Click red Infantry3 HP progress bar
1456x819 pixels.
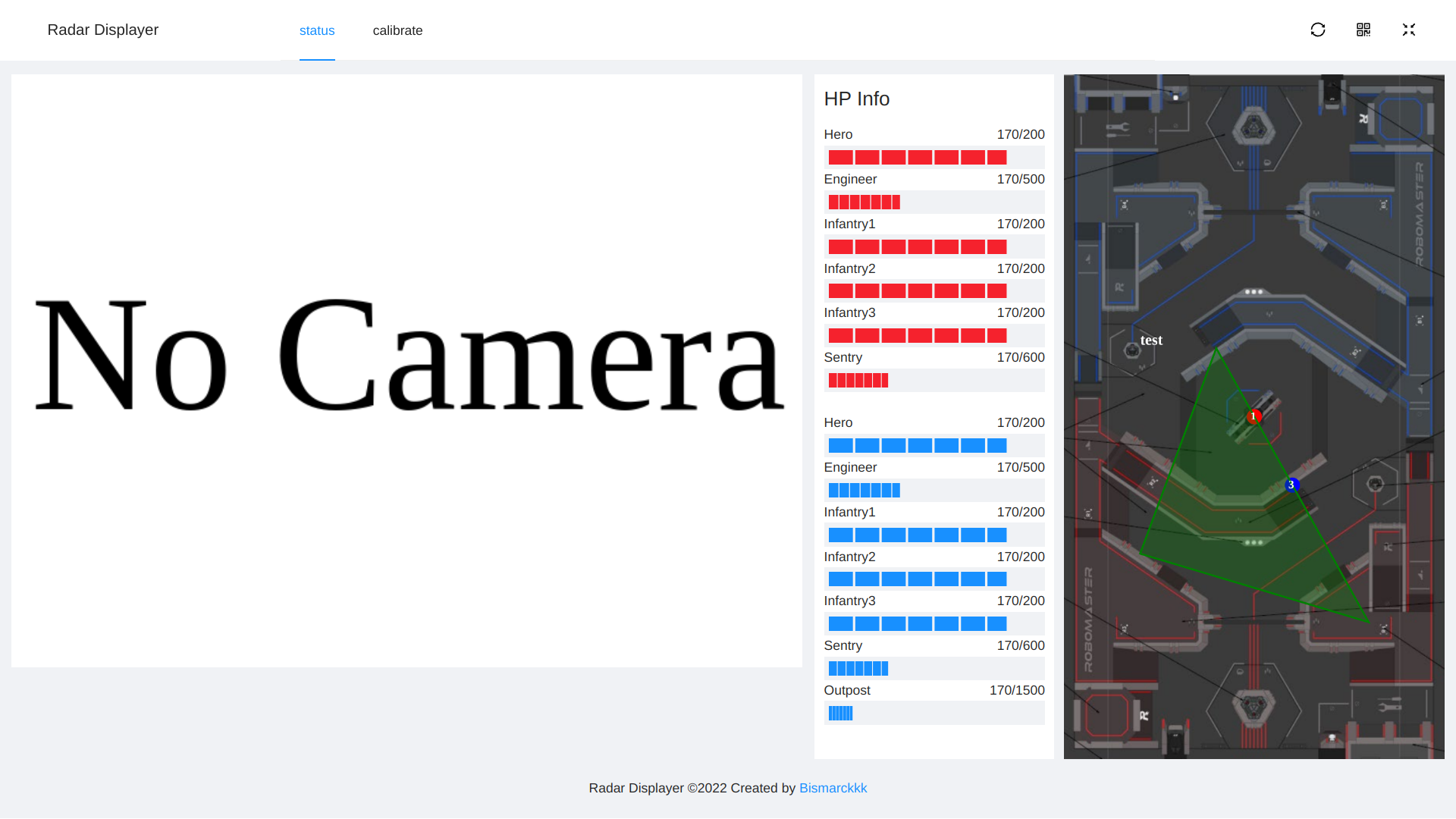pyautogui.click(x=934, y=335)
